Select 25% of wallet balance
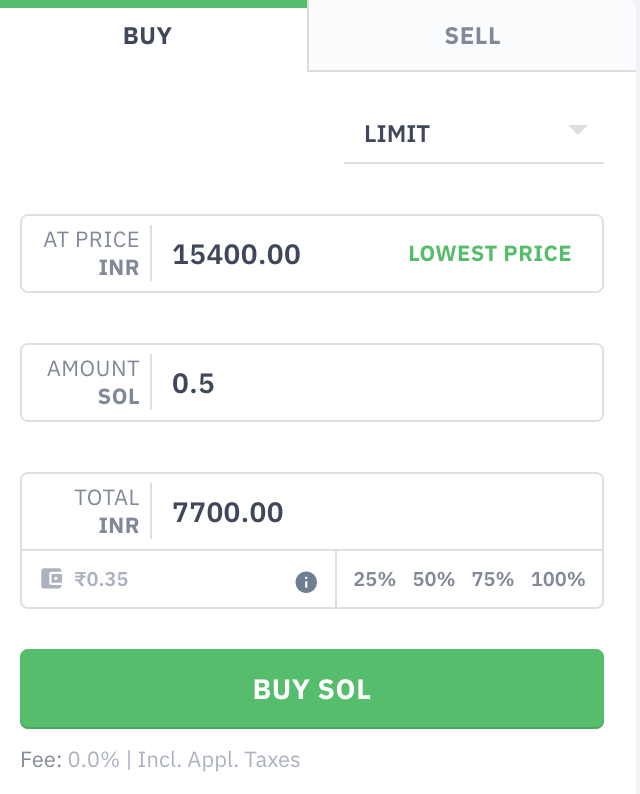The height and width of the screenshot is (794, 640). (x=375, y=579)
